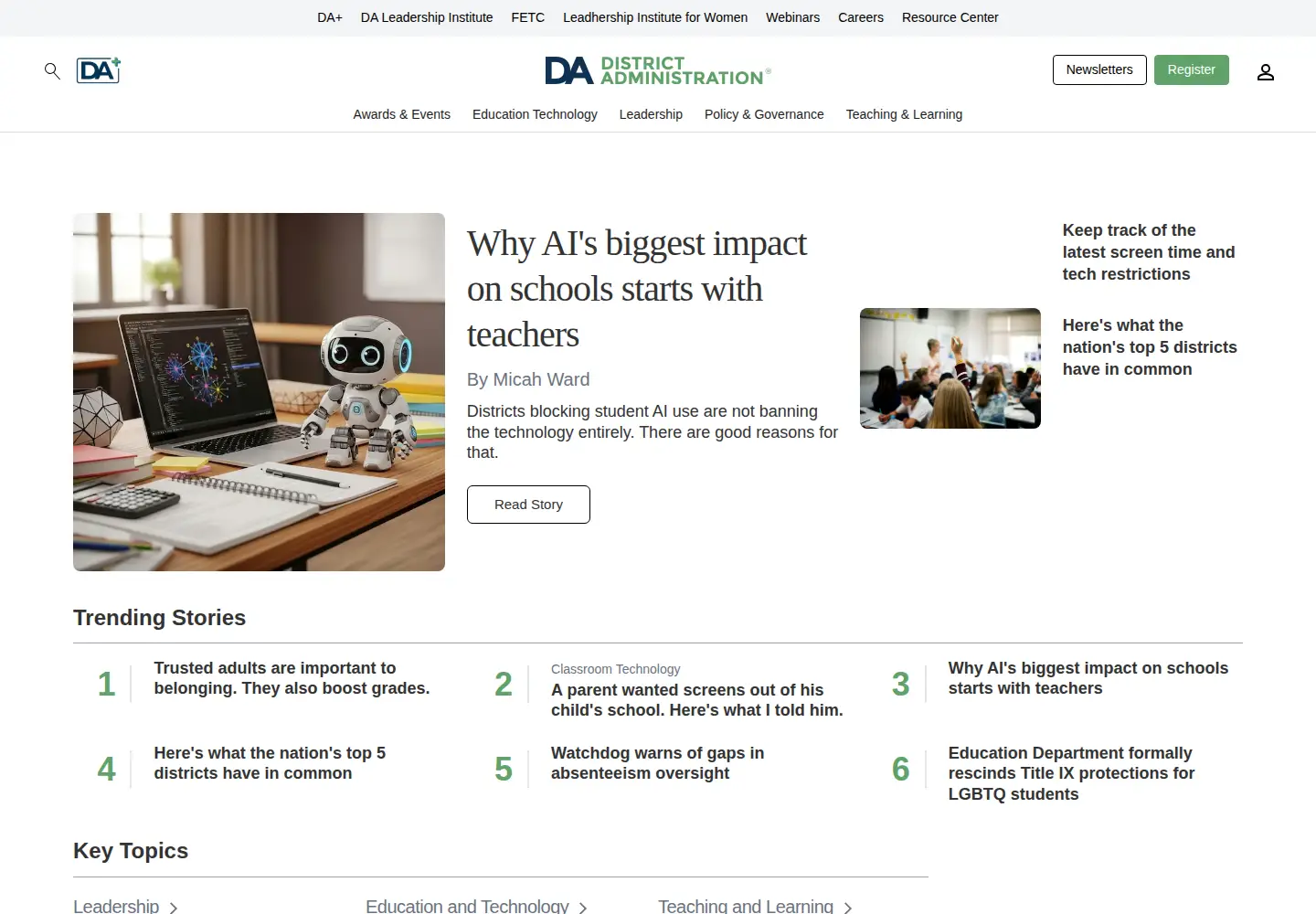Open the user account icon

pos(1265,71)
